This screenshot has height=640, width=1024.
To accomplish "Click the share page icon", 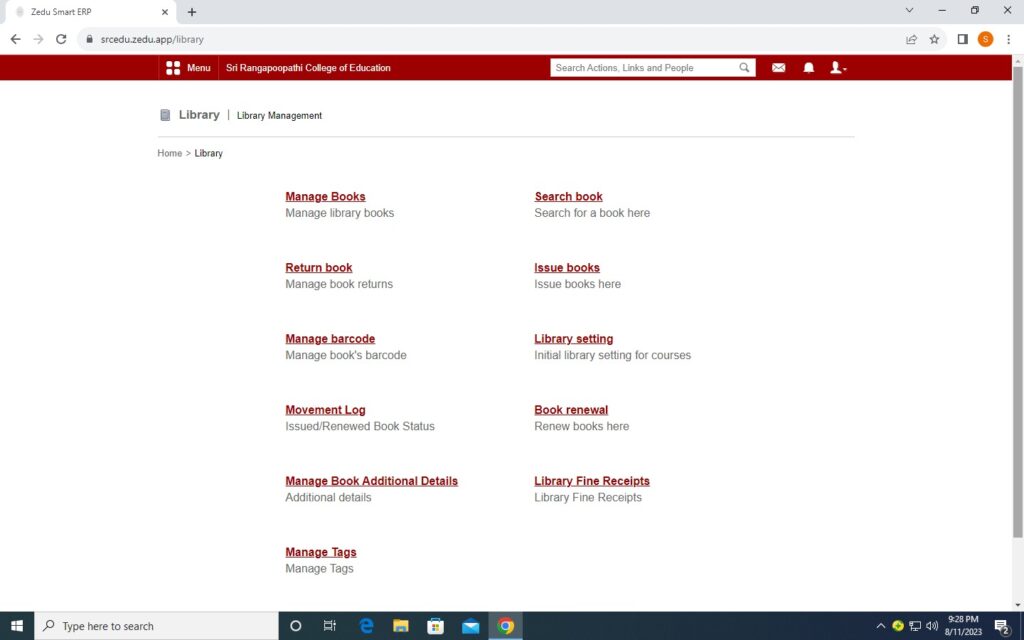I will [911, 39].
